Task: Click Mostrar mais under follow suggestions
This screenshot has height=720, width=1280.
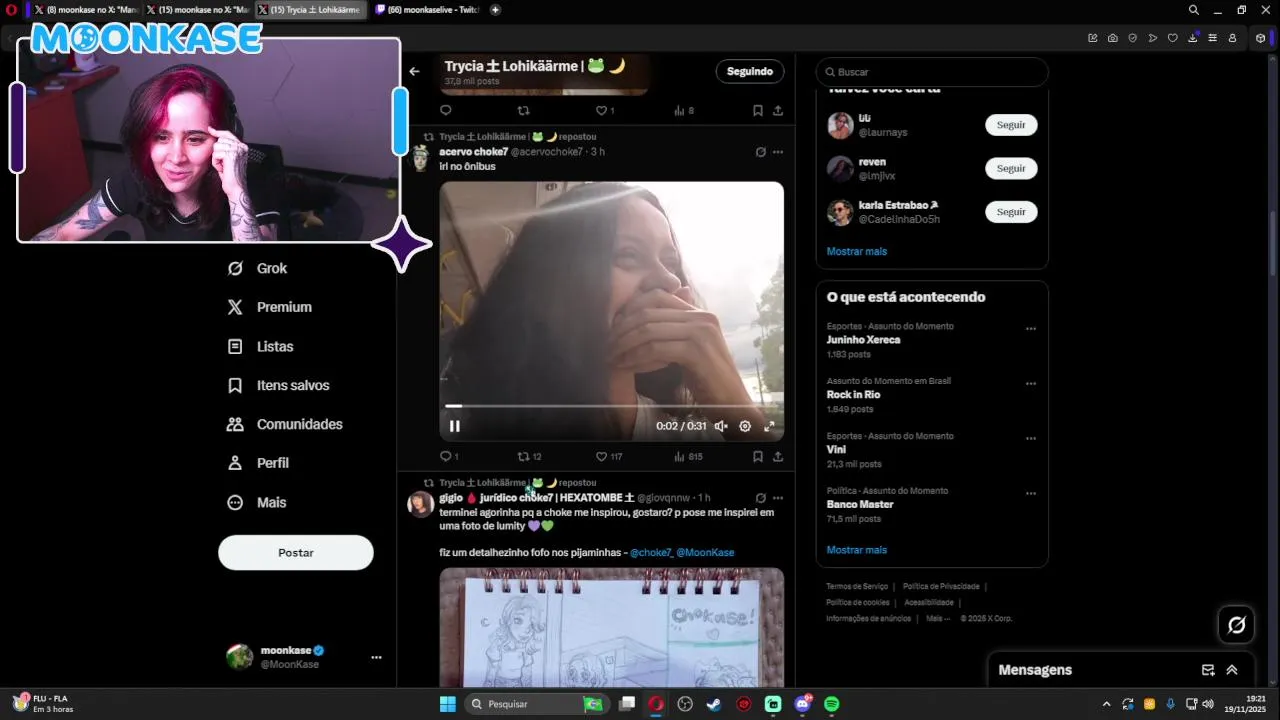Action: (856, 251)
